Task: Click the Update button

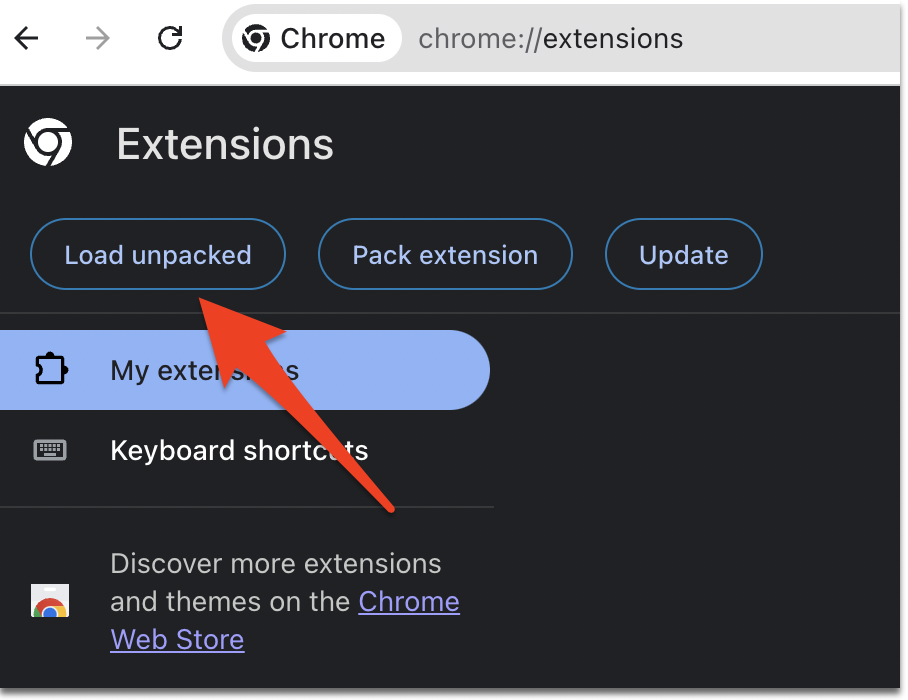Action: 684,254
